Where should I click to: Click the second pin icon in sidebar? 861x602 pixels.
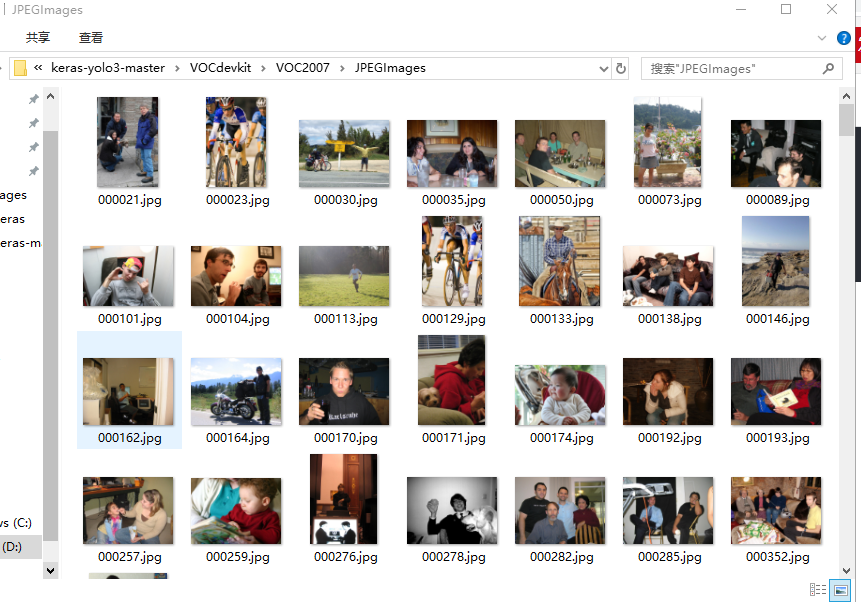(33, 123)
